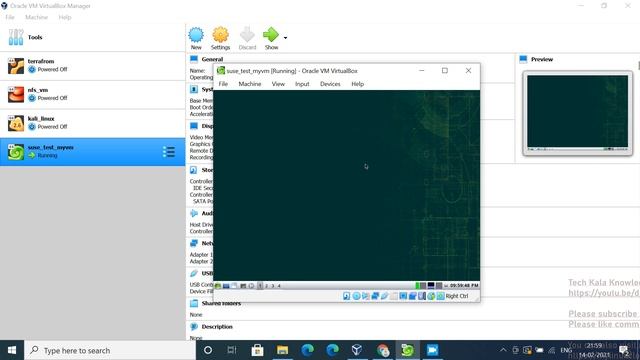Expand the hidden system tray icons chevron
The image size is (640, 360).
503,350
